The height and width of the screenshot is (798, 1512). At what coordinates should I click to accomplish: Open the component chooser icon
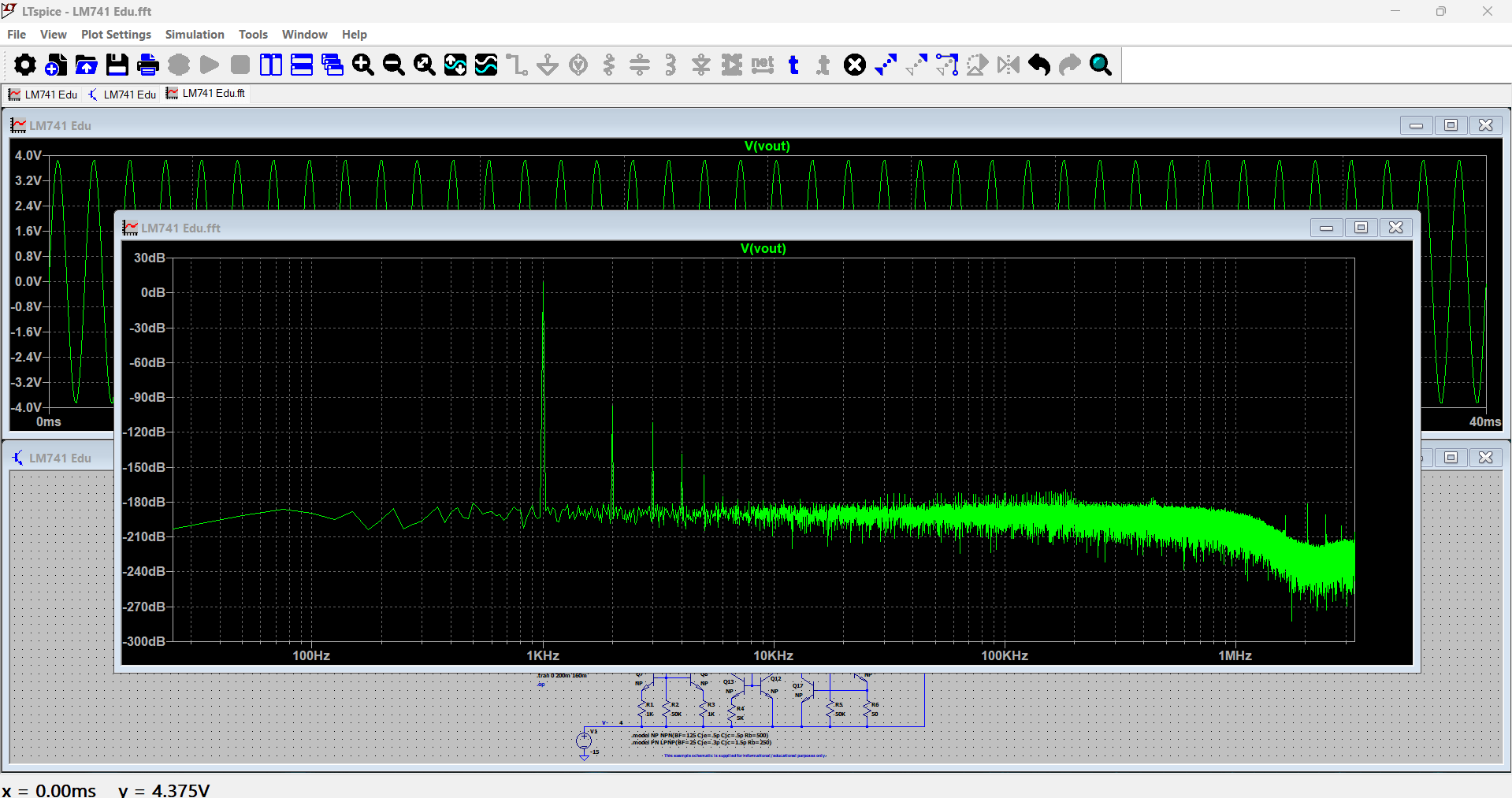(x=732, y=65)
